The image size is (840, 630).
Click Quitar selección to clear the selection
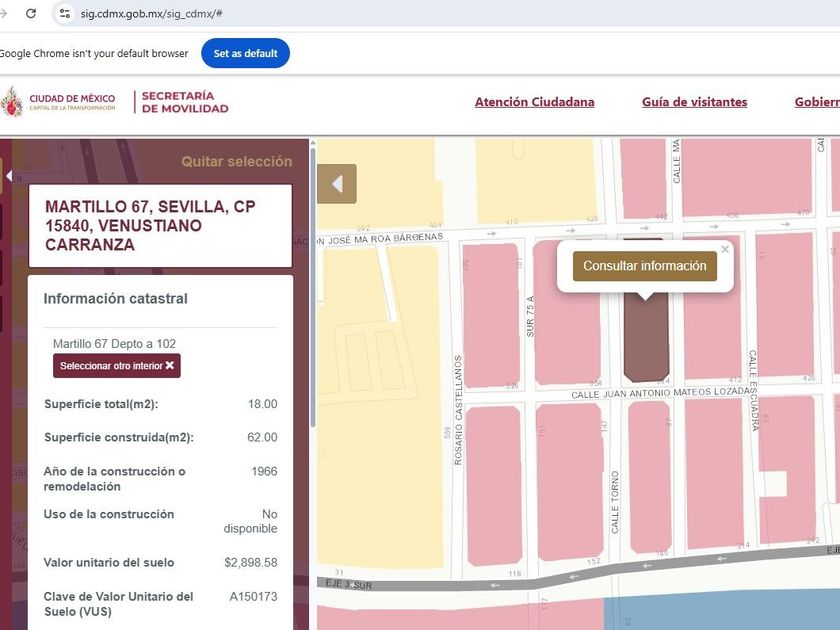click(x=236, y=162)
